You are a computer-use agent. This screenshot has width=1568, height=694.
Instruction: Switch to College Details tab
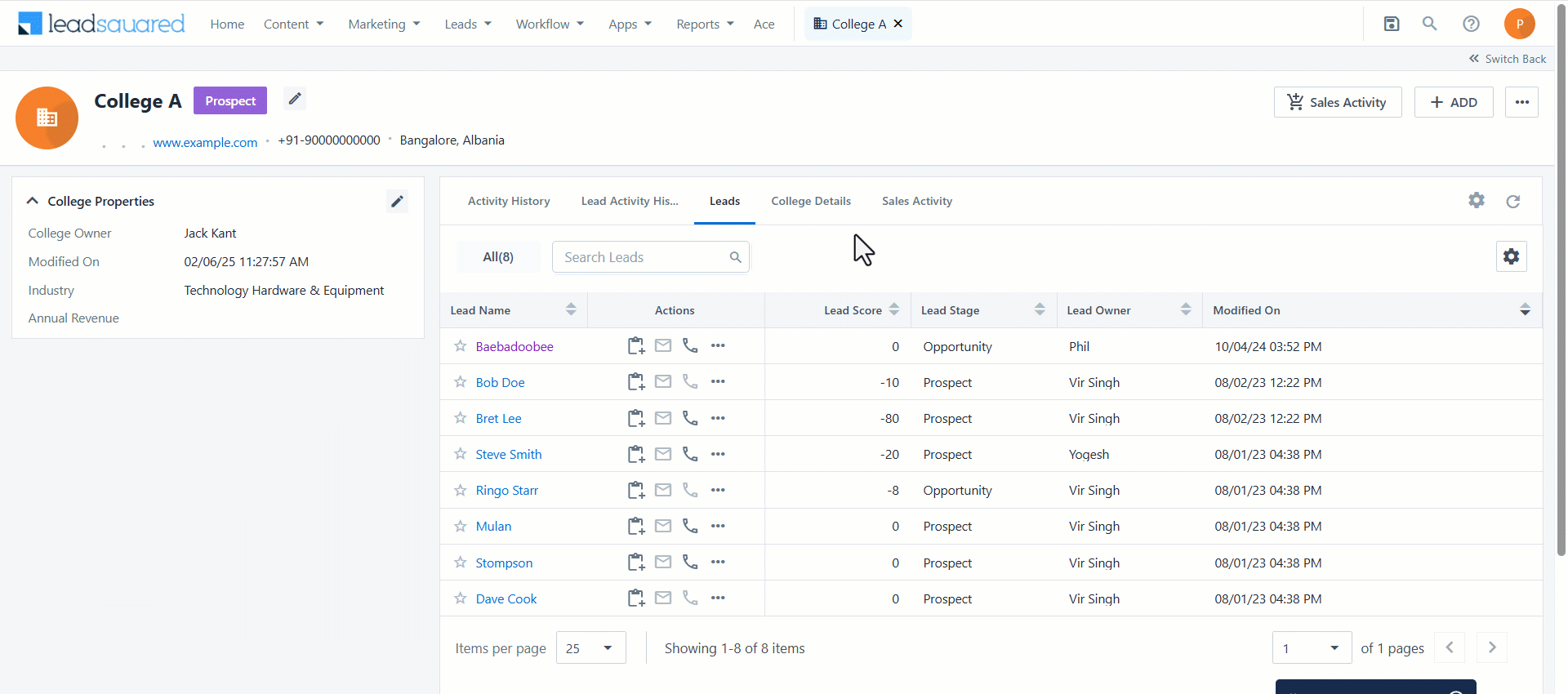point(811,201)
